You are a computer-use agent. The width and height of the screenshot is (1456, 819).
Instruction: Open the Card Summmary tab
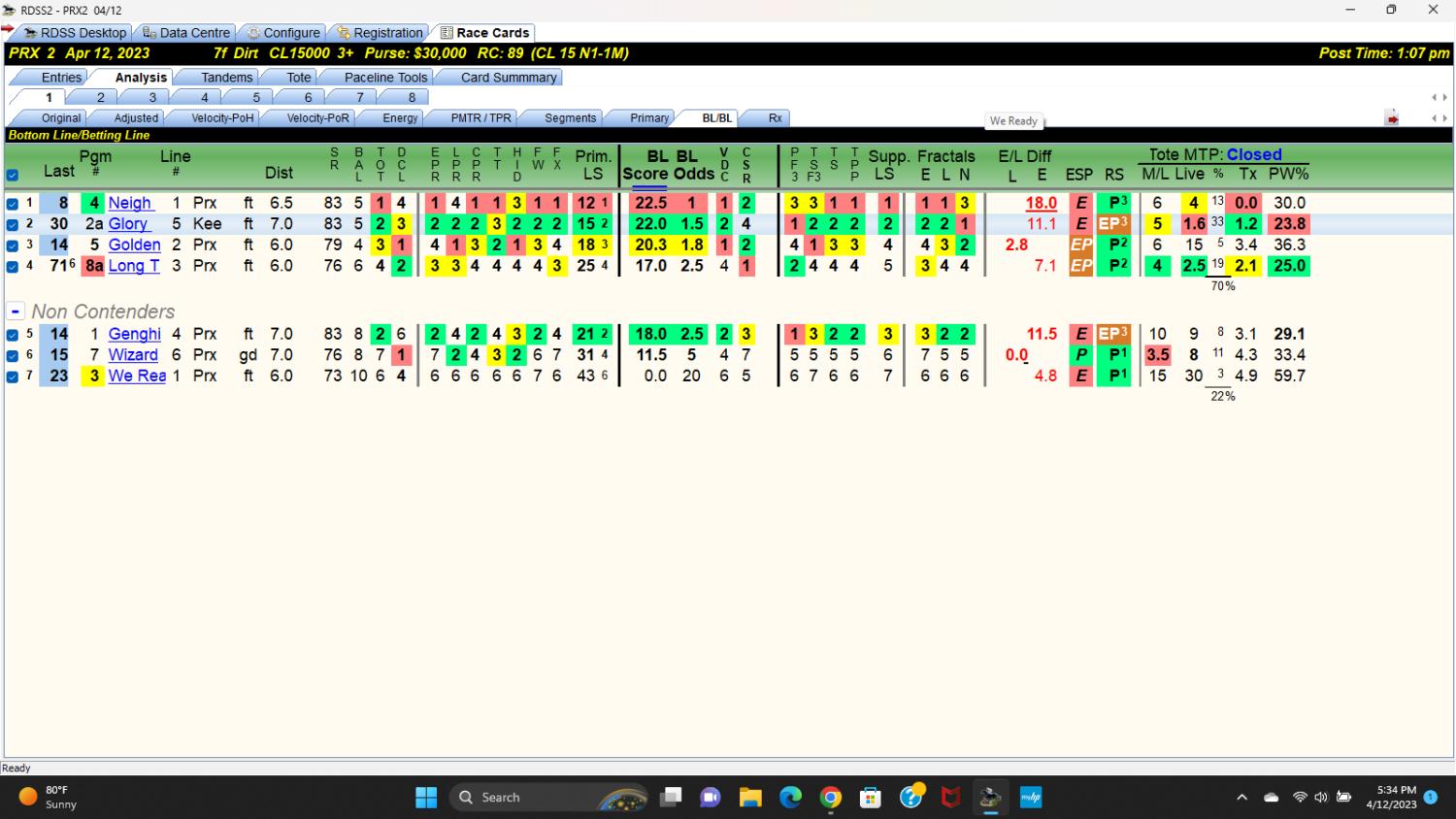pyautogui.click(x=509, y=78)
